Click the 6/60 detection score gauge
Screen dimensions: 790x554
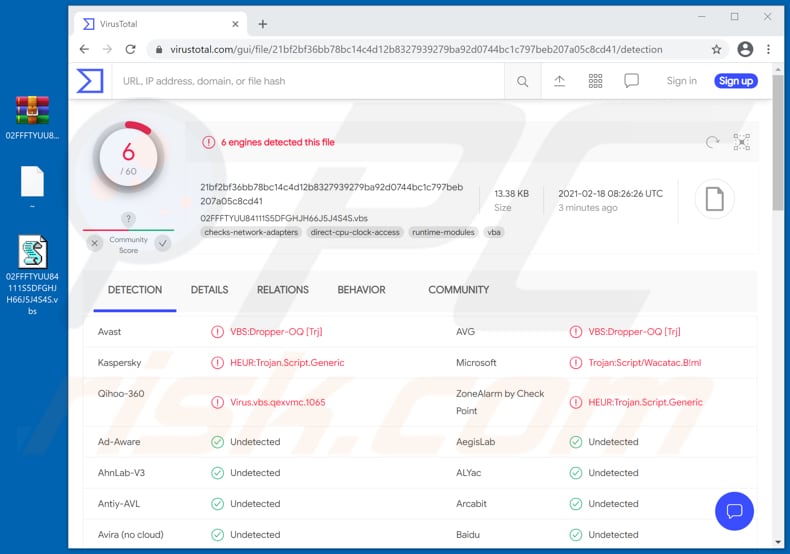pos(128,157)
